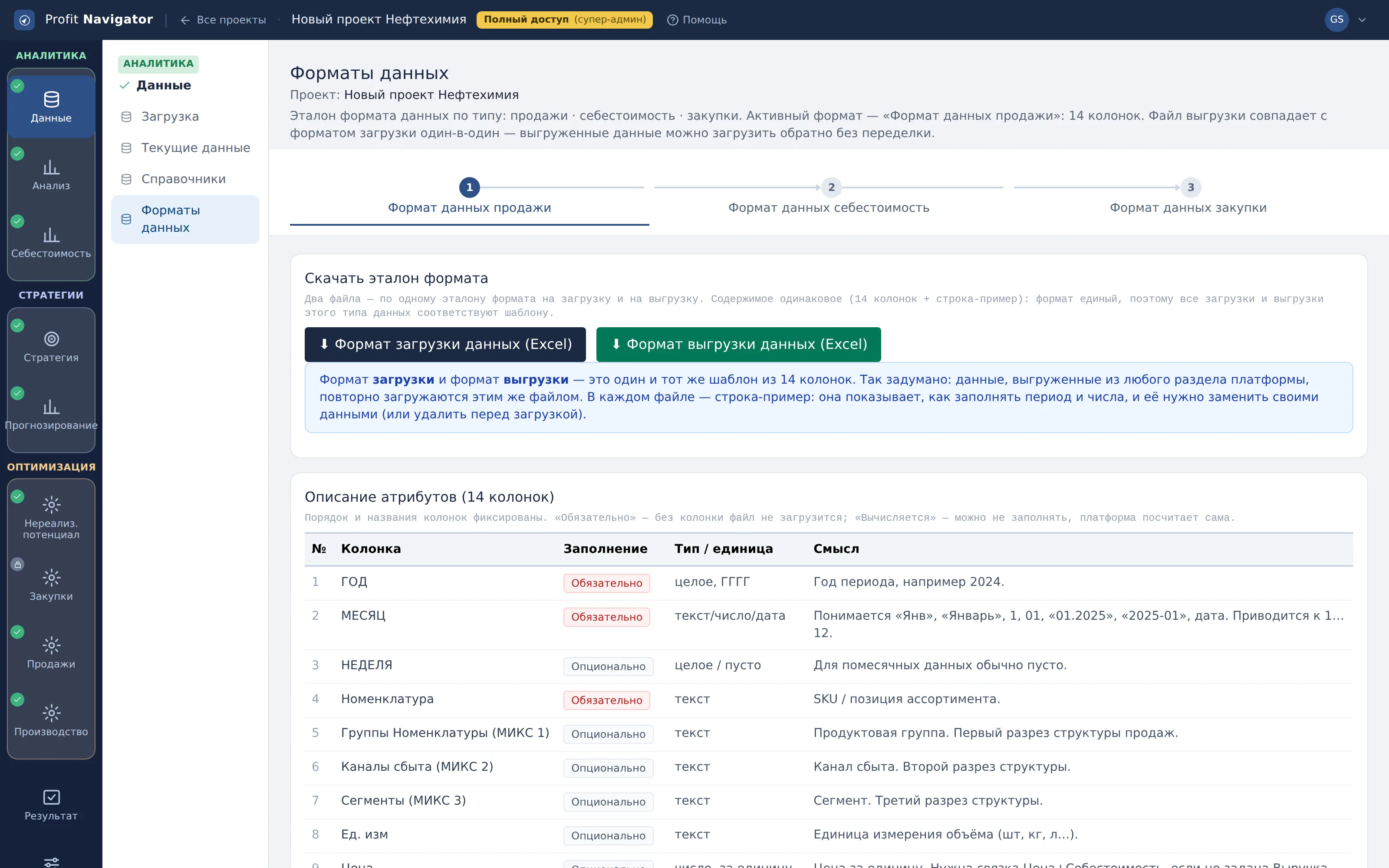The height and width of the screenshot is (868, 1389).
Task: Select step 1 Формат данных продажи
Action: pyautogui.click(x=469, y=197)
